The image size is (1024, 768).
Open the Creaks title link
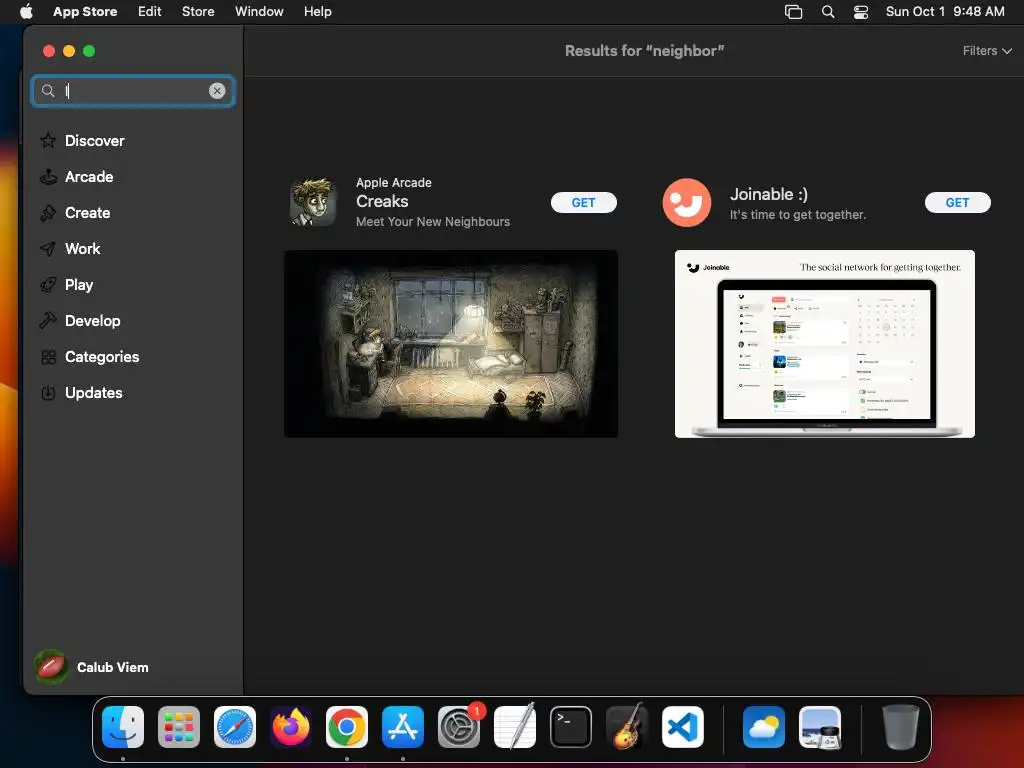(382, 201)
